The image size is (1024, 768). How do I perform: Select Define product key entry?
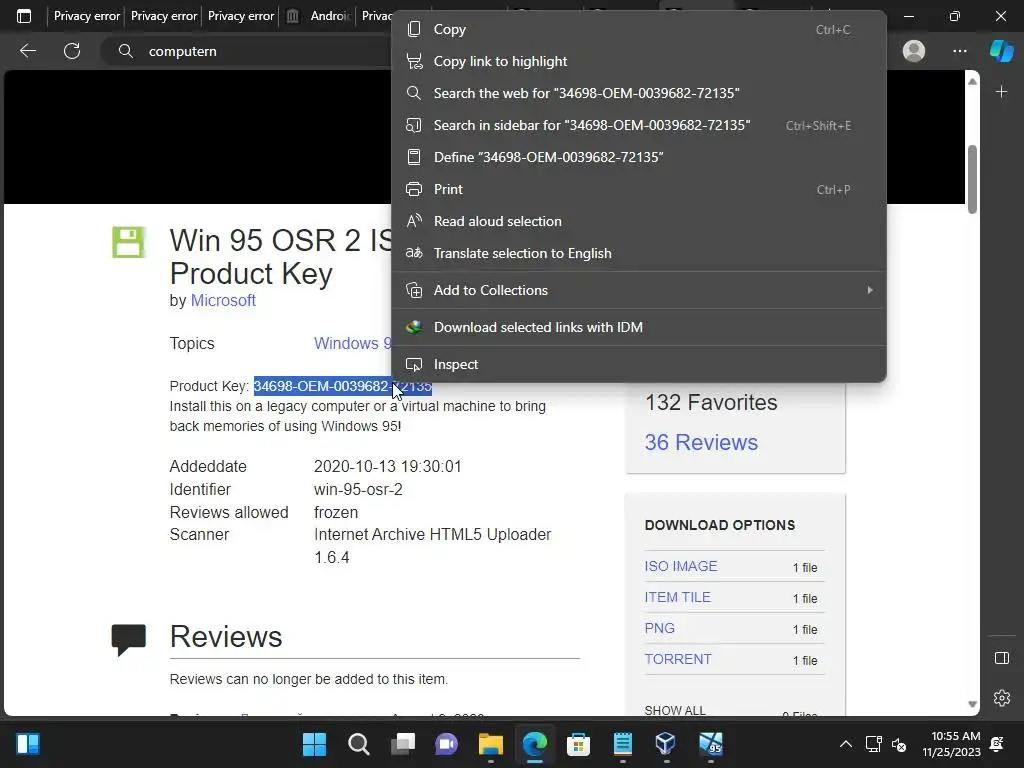point(639,157)
